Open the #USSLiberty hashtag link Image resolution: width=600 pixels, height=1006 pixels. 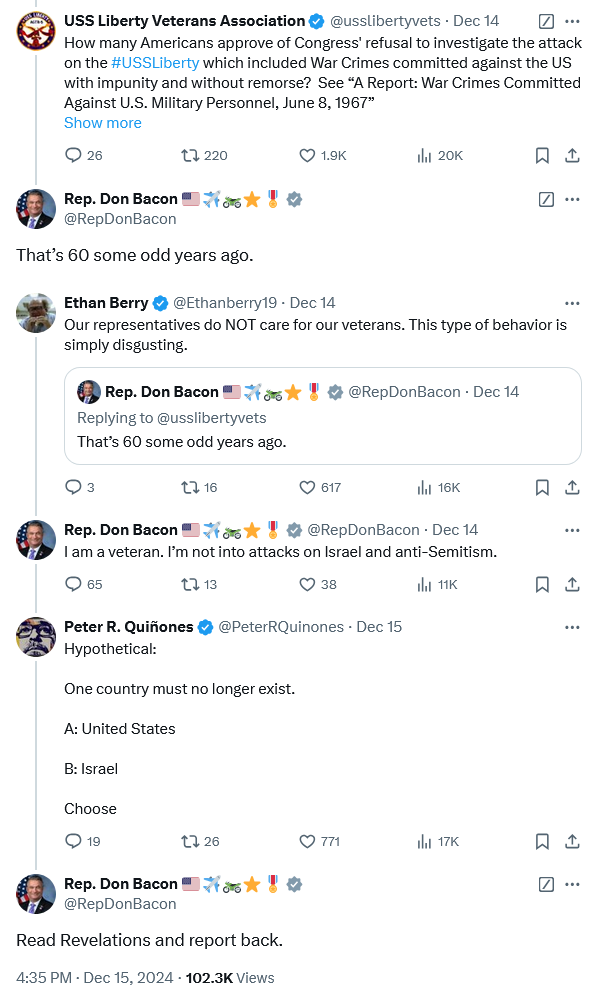[155, 63]
